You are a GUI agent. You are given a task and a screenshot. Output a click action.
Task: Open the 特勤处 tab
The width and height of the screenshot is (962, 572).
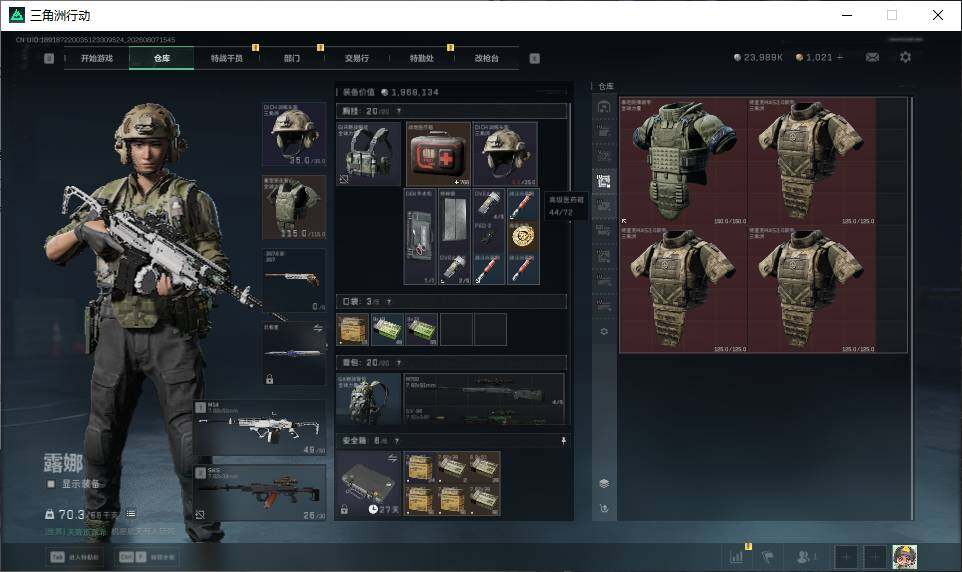coord(422,58)
